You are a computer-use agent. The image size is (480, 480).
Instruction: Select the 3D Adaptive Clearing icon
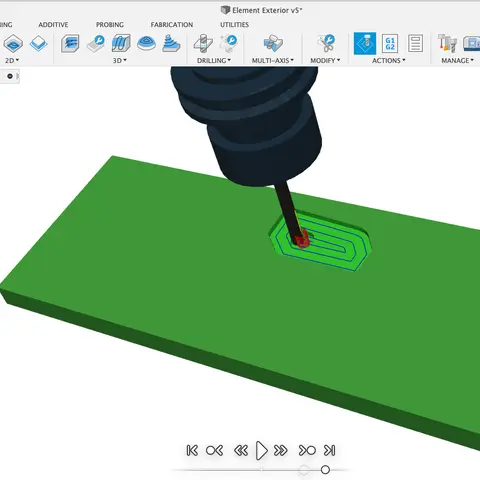click(x=70, y=43)
